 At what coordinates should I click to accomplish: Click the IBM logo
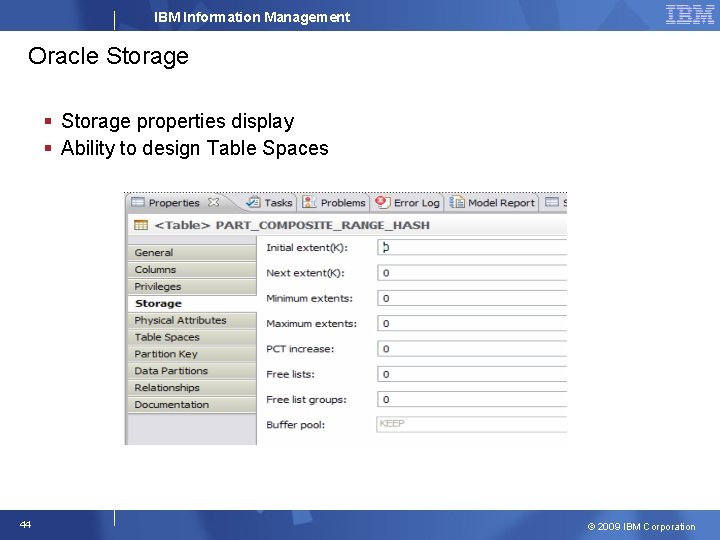(x=690, y=14)
